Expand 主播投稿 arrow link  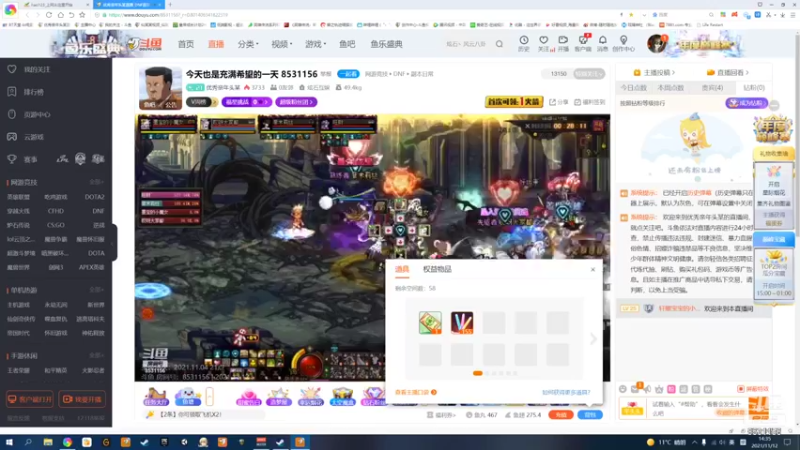point(655,72)
